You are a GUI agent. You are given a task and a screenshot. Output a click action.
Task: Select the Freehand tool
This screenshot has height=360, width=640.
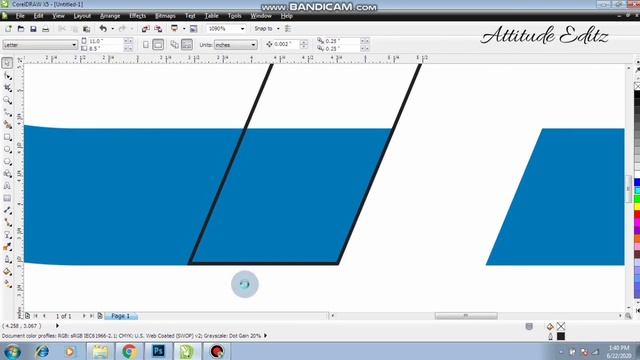(x=7, y=113)
